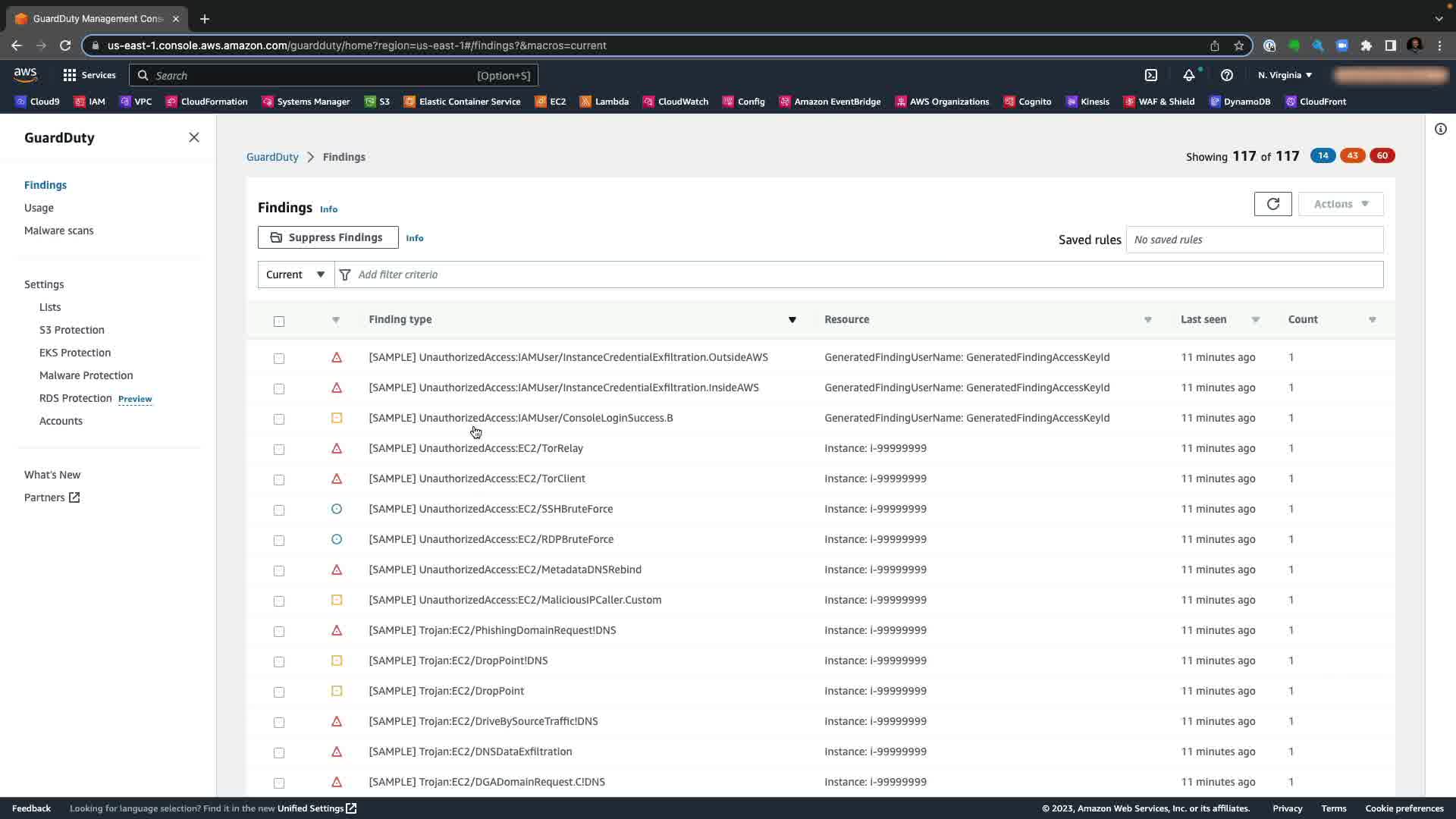Click the high severity triangle icon for TorRelay
The image size is (1456, 819).
pos(337,448)
